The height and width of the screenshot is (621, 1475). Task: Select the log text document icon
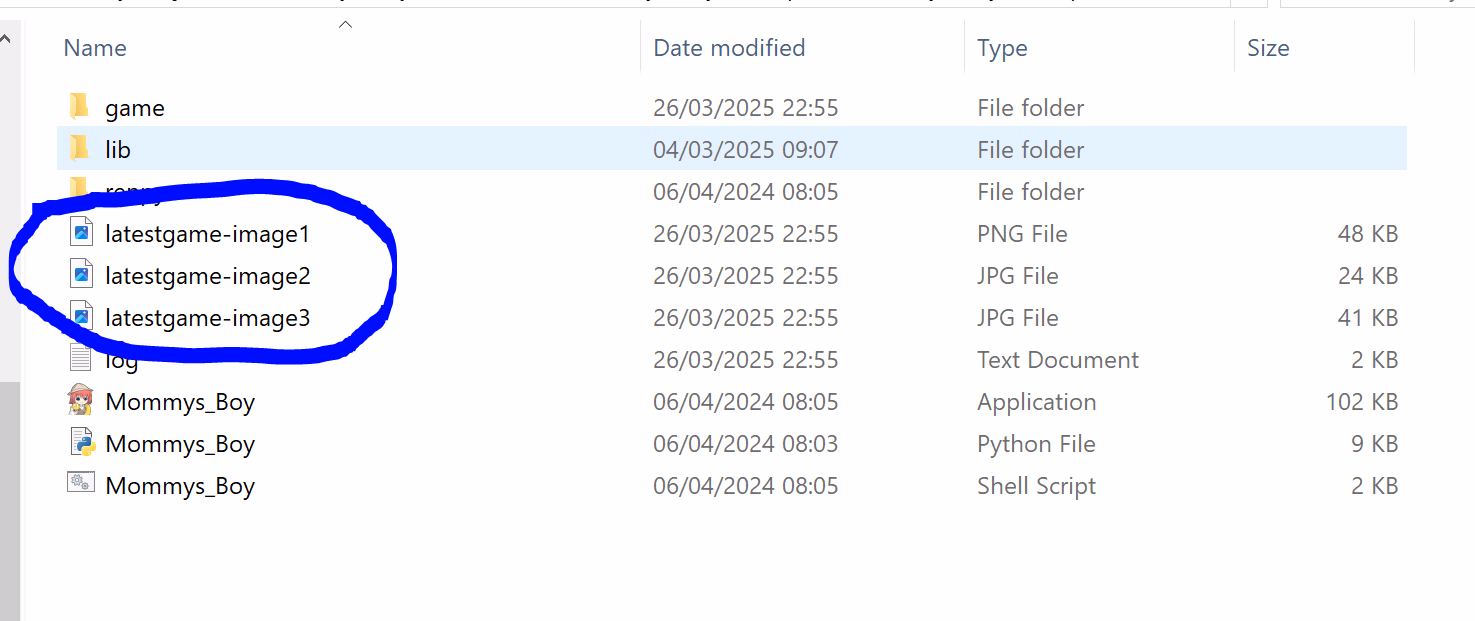[x=81, y=359]
